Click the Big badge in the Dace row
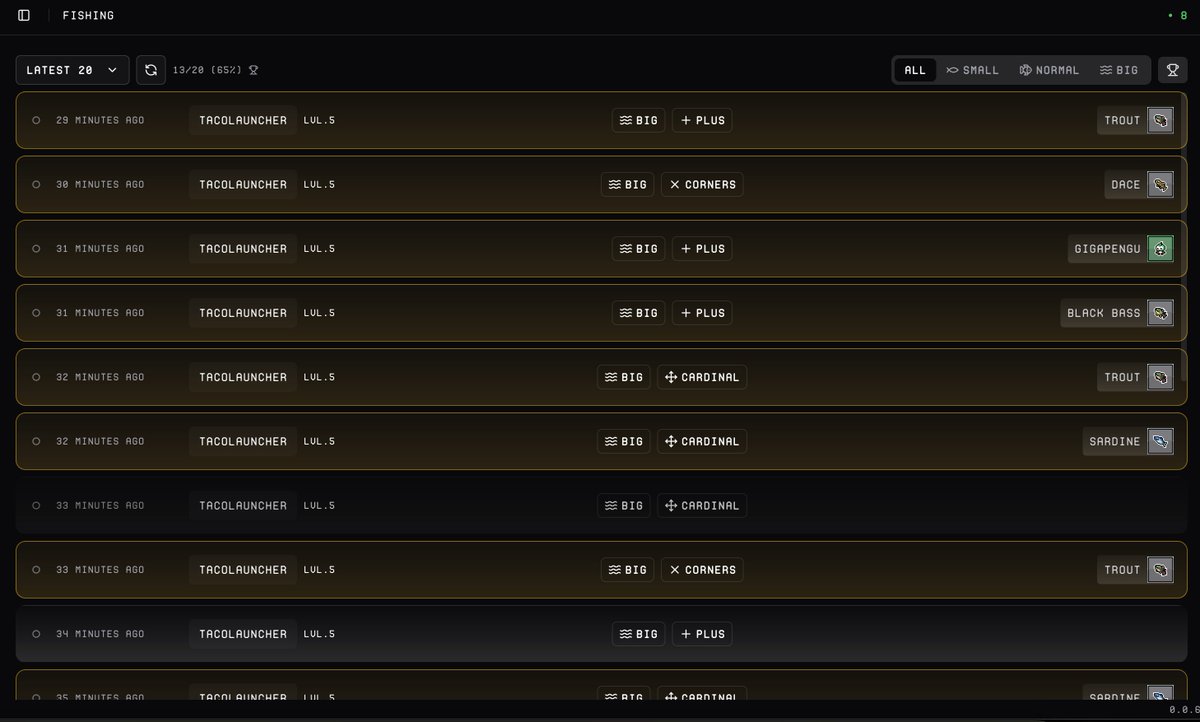This screenshot has height=722, width=1200. pyautogui.click(x=628, y=185)
